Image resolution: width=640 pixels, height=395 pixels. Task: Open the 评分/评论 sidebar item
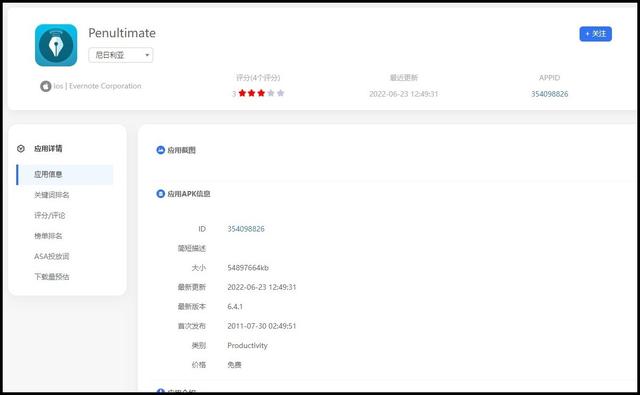tap(49, 215)
